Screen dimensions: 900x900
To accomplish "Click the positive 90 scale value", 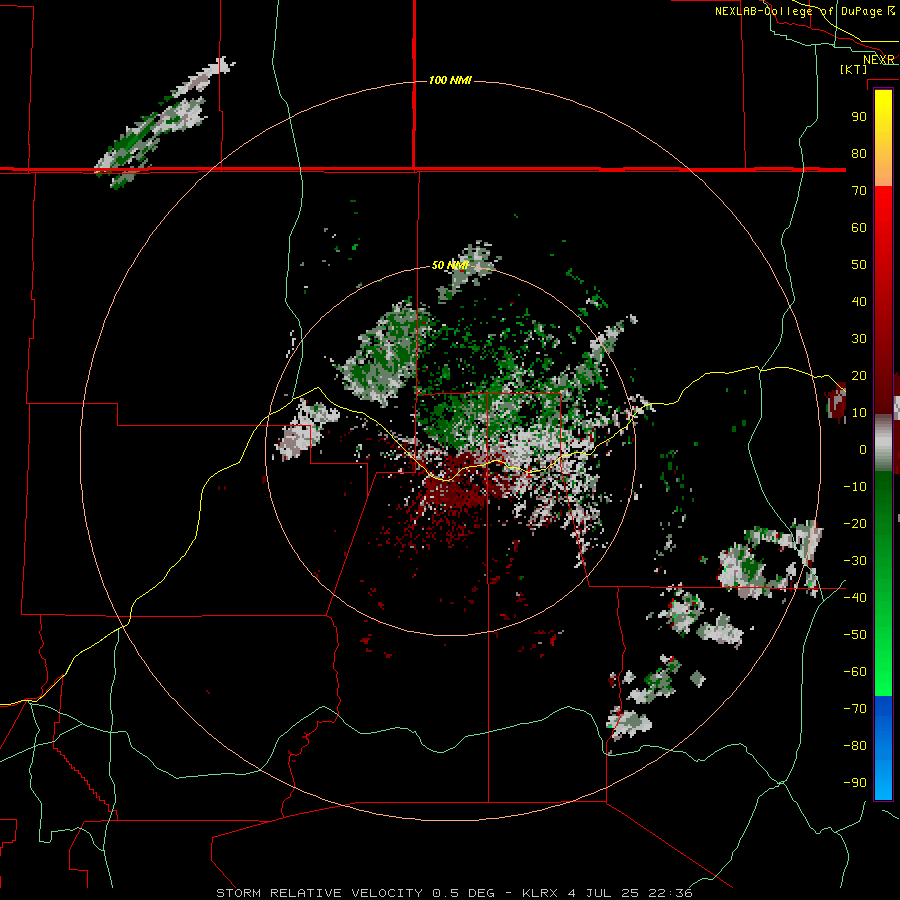I will click(859, 117).
